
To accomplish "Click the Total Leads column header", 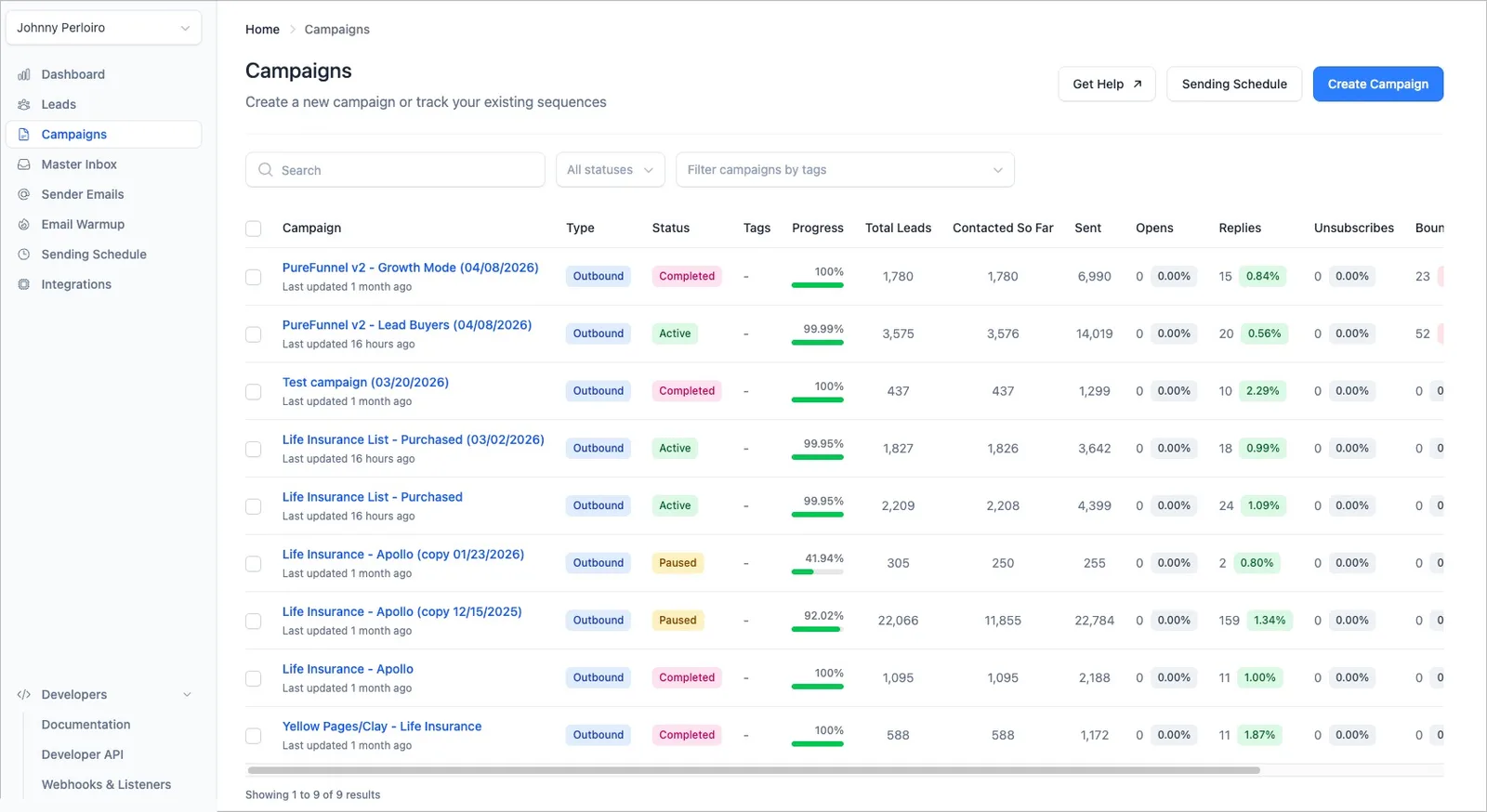I will point(898,228).
